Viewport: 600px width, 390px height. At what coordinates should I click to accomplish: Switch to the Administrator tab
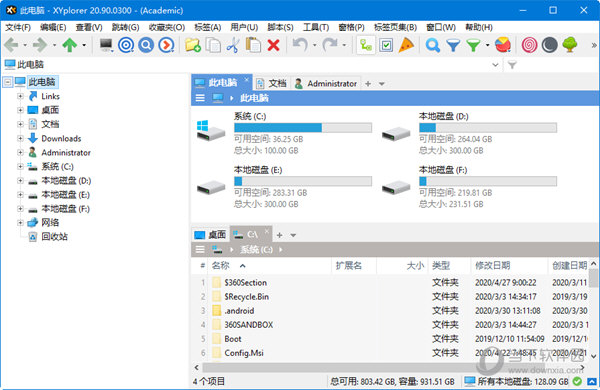tap(326, 83)
